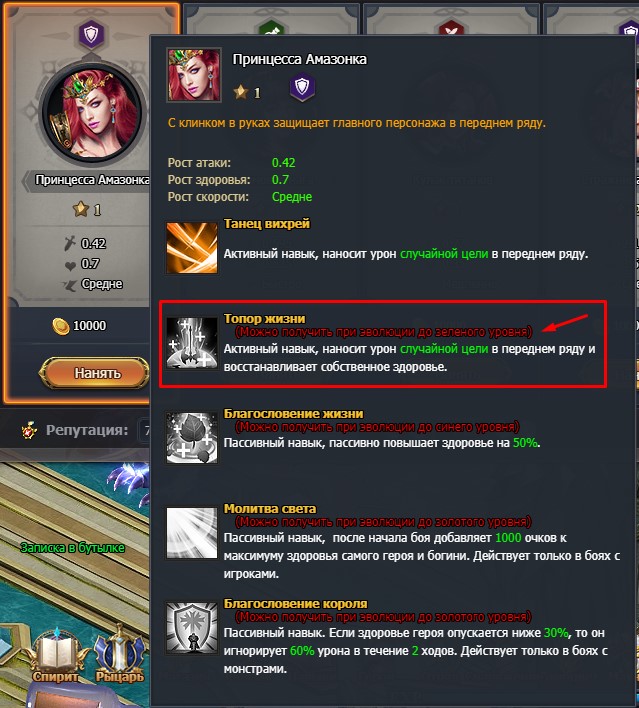Click the Топор жизни skill icon
Image resolution: width=639 pixels, height=708 pixels.
pyautogui.click(x=192, y=343)
